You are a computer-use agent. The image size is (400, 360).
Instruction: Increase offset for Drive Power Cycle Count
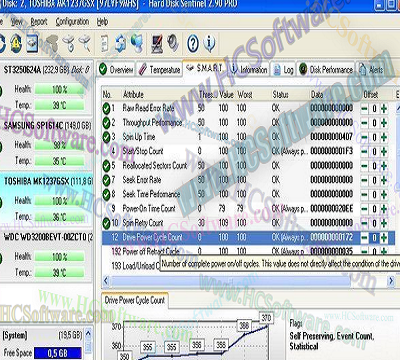384,238
